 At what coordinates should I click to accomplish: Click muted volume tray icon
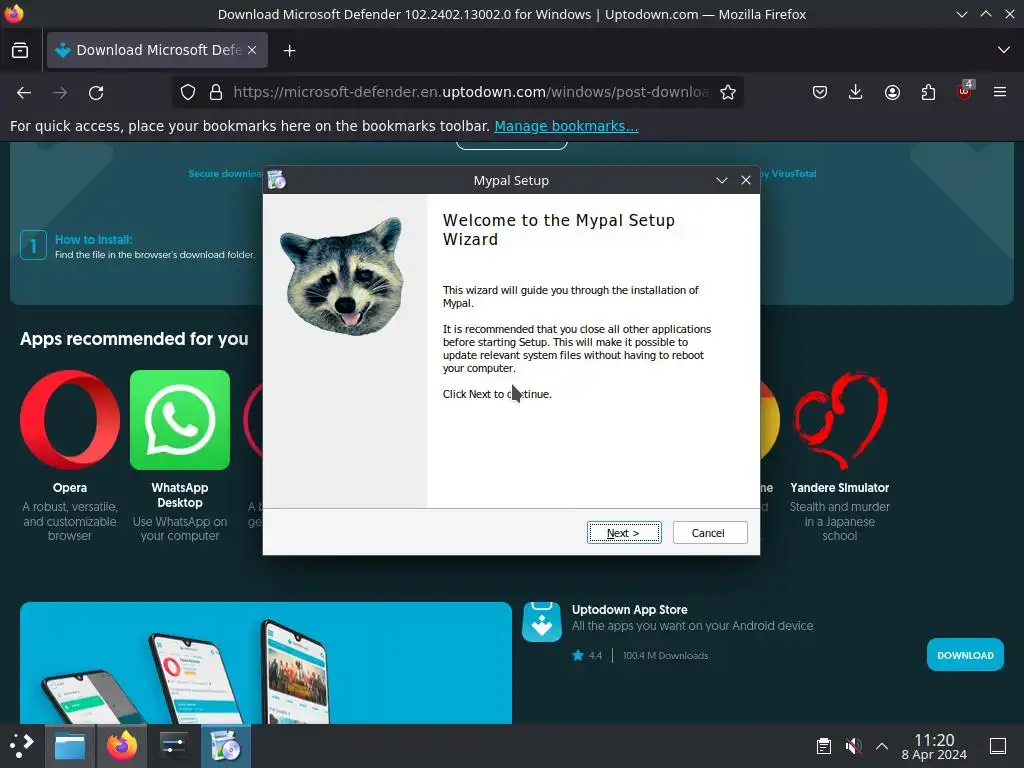[853, 746]
